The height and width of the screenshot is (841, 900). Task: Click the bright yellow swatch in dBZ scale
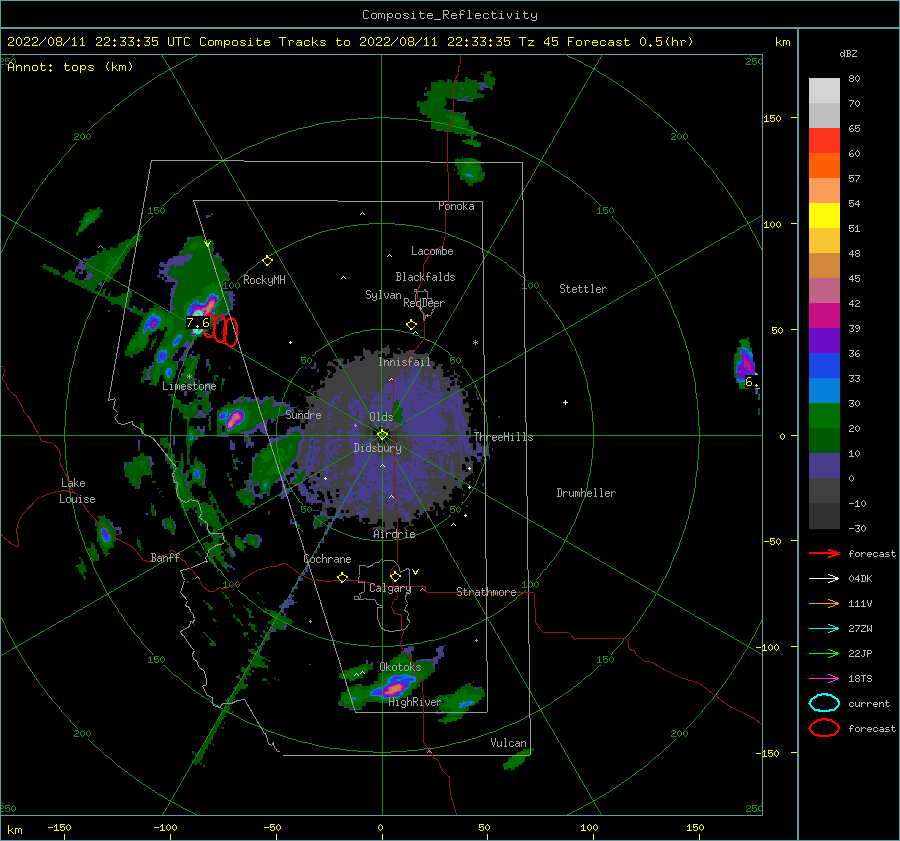point(824,216)
